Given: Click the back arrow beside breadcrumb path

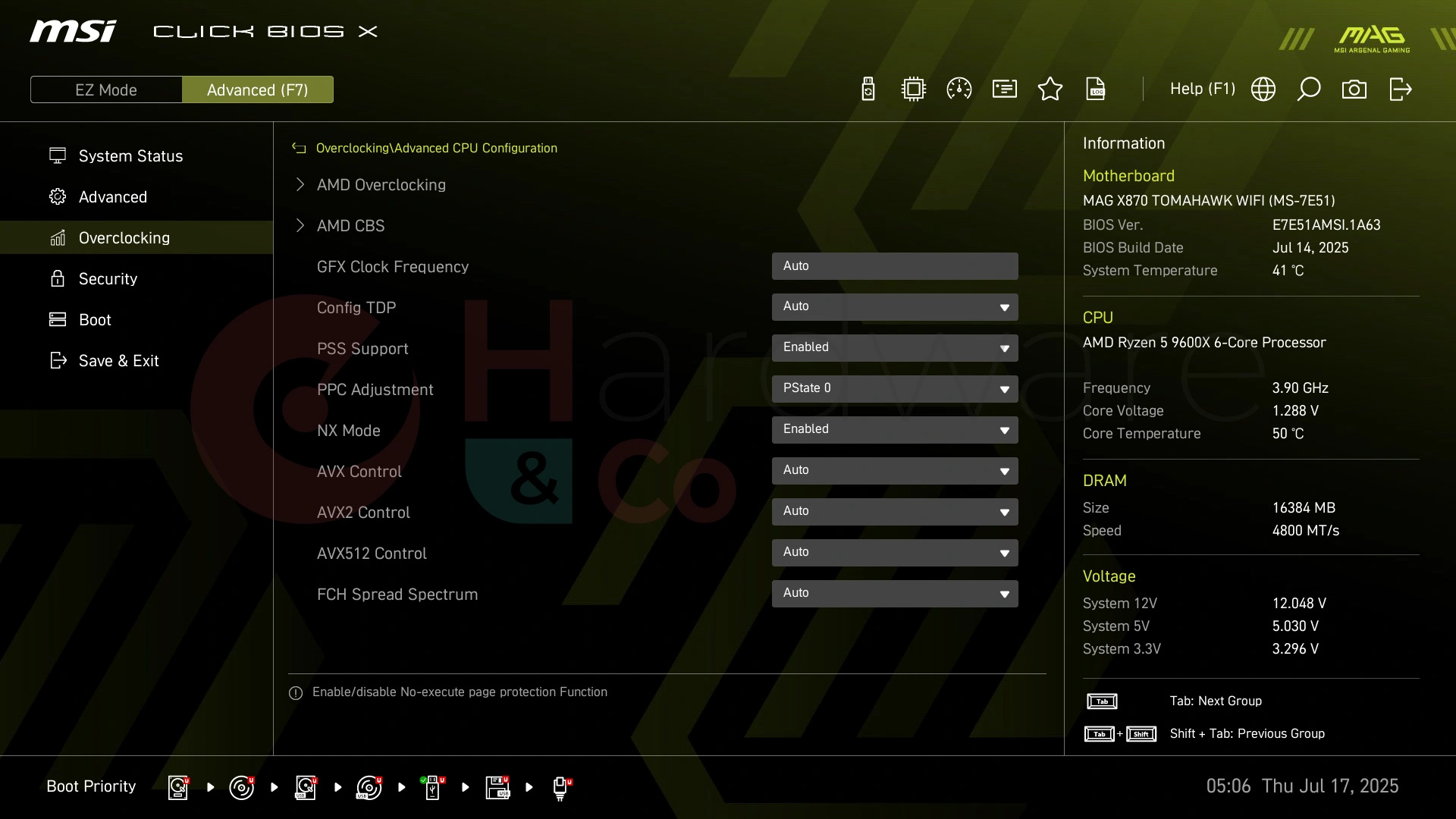Looking at the screenshot, I should pyautogui.click(x=299, y=149).
